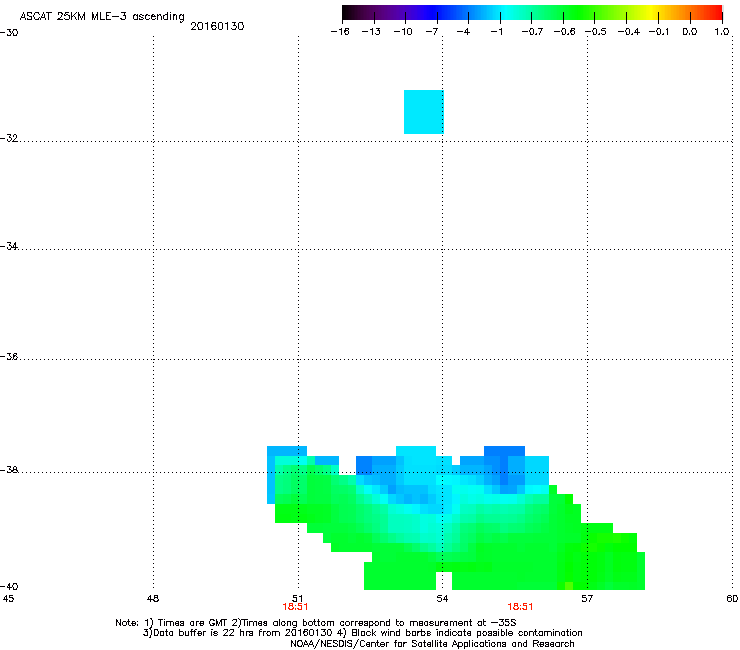The height and width of the screenshot is (650, 740).
Task: Select the -13 color scale label
Action: [x=371, y=32]
